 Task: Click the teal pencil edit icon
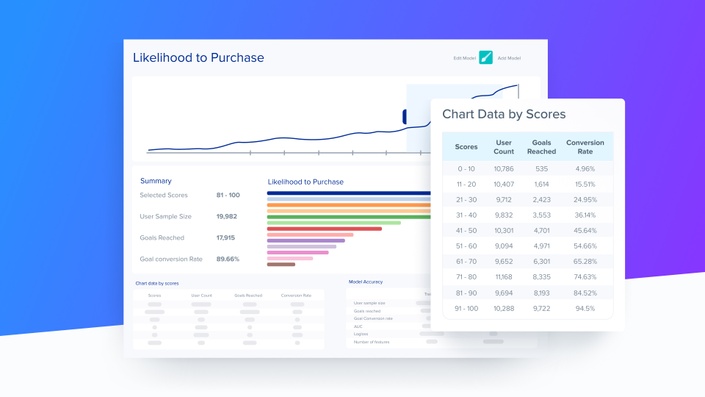pyautogui.click(x=486, y=58)
